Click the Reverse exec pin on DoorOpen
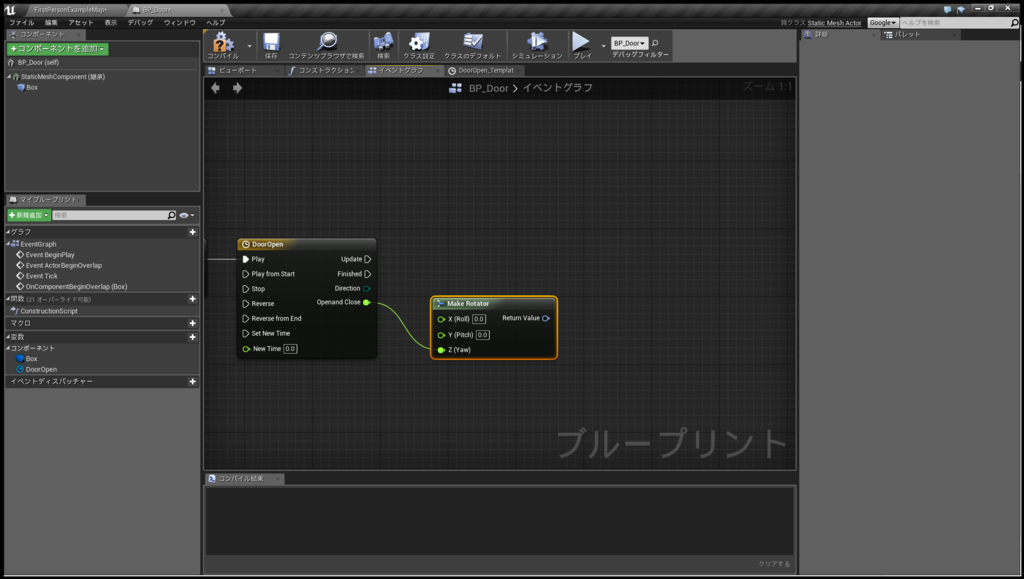The width and height of the screenshot is (1024, 579). [x=246, y=304]
